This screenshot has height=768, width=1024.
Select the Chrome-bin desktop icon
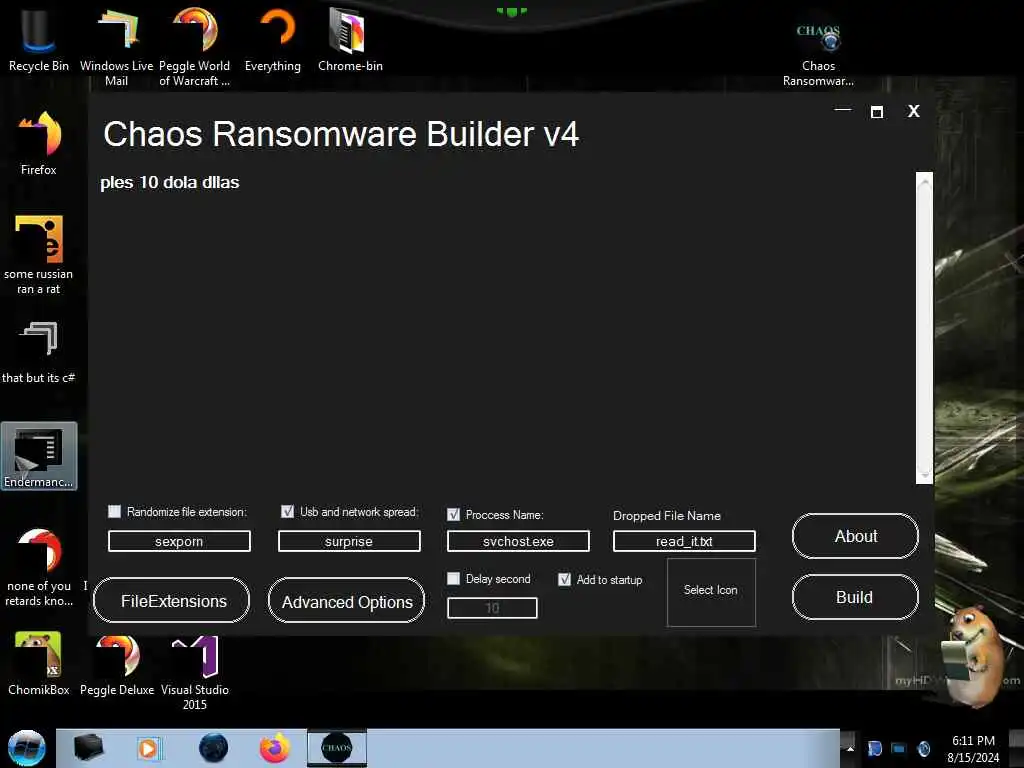click(x=350, y=40)
